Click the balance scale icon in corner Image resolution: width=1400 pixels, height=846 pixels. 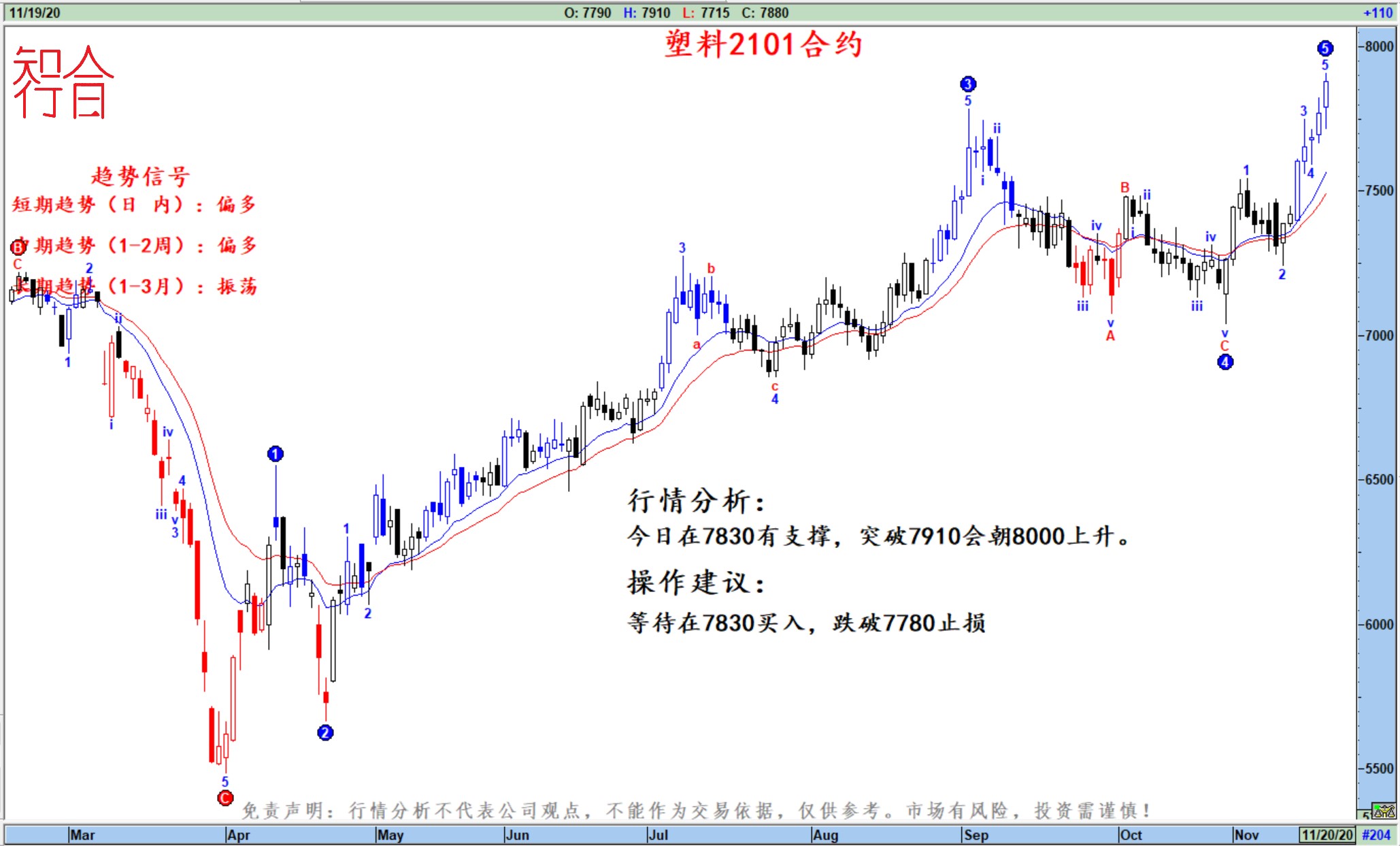tap(1384, 811)
